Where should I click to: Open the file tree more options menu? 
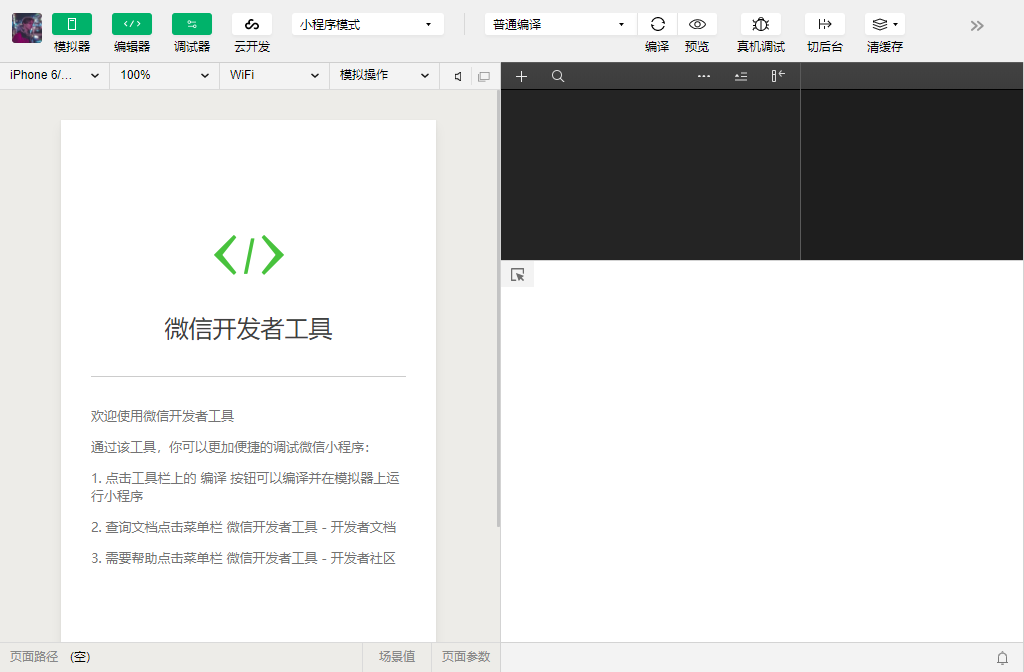click(x=703, y=76)
